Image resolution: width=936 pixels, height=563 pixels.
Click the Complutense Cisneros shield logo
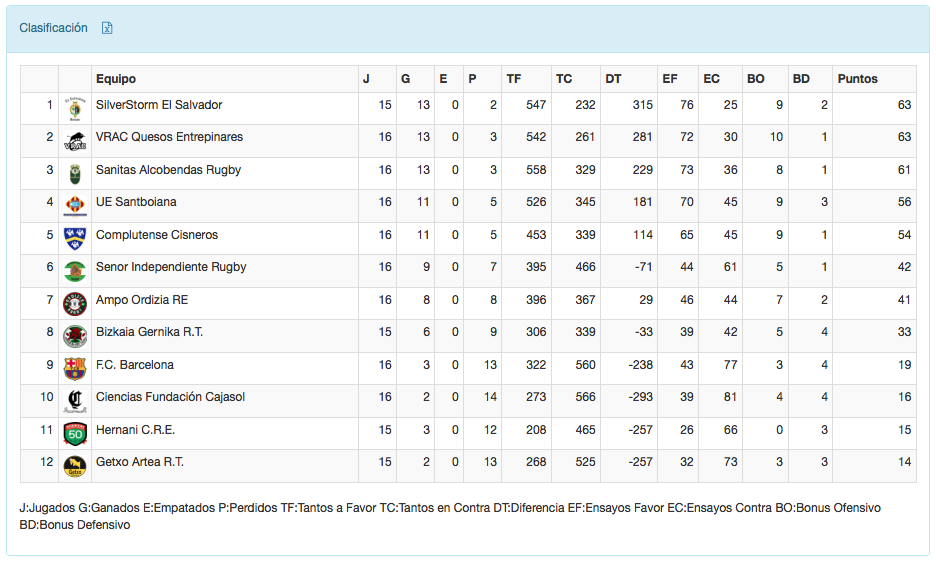click(74, 238)
